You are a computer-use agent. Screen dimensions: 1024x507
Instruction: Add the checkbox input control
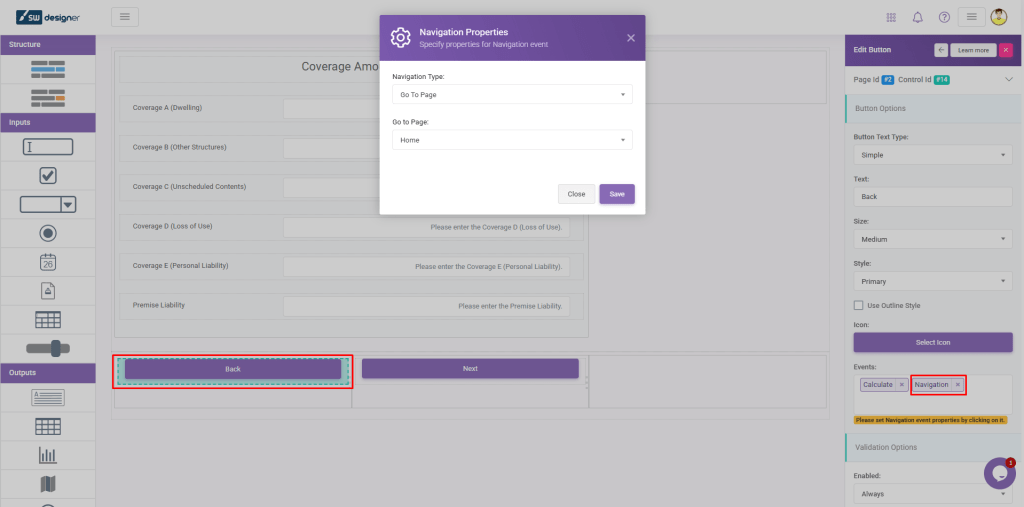[x=47, y=176]
